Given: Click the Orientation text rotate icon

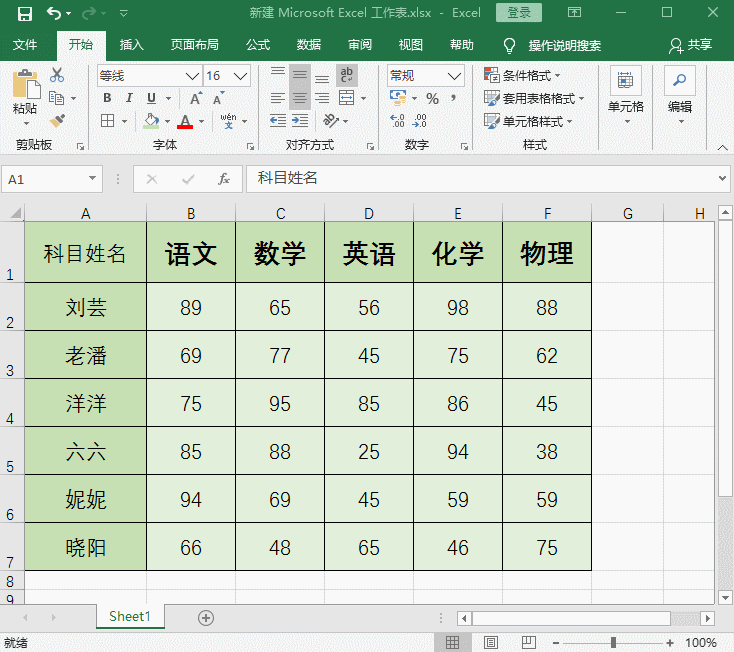Looking at the screenshot, I should pyautogui.click(x=330, y=121).
